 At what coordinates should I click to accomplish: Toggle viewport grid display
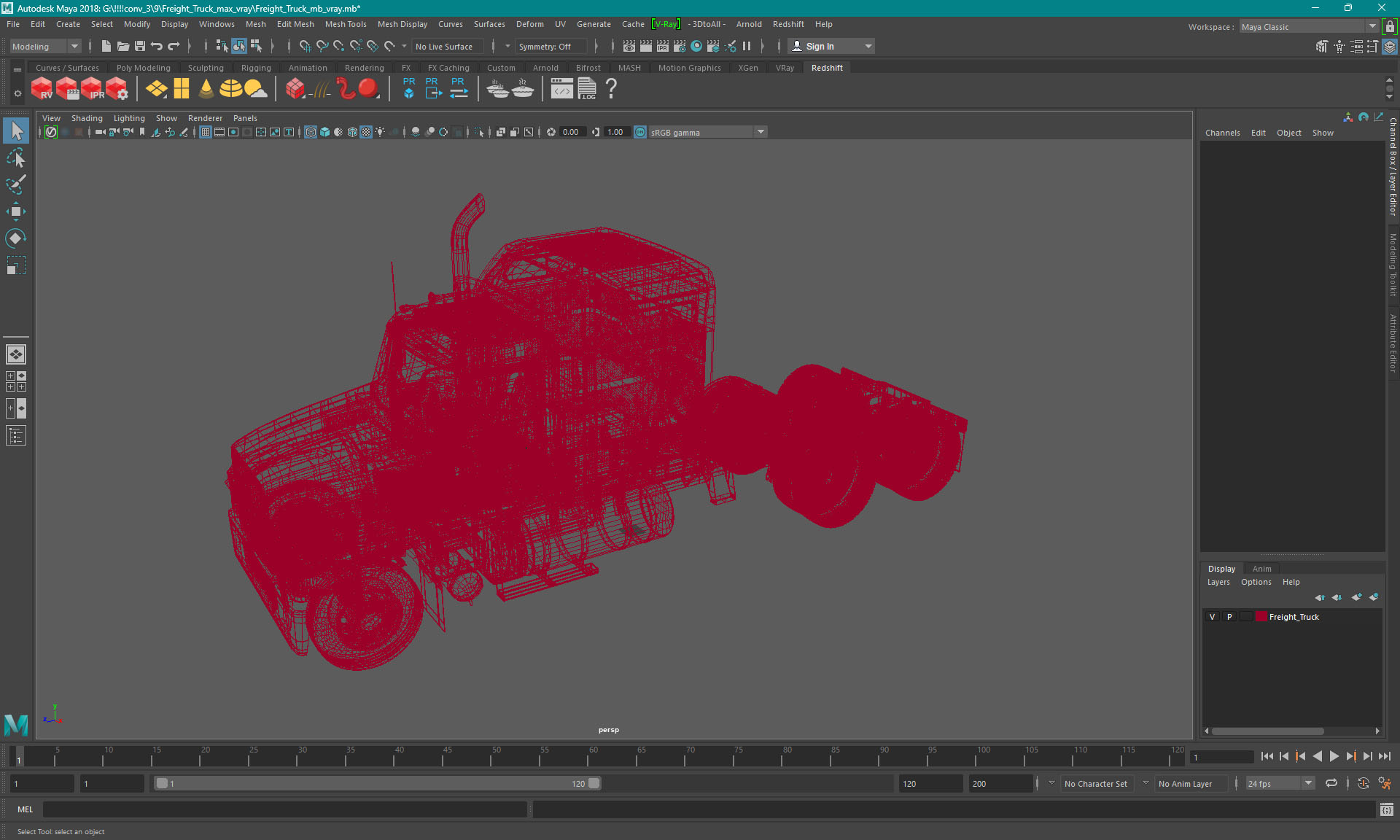click(206, 132)
